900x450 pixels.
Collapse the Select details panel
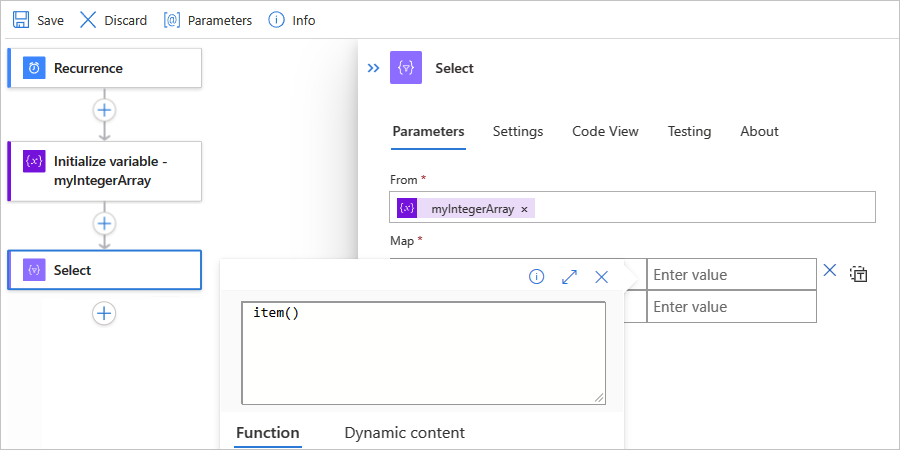(x=373, y=68)
